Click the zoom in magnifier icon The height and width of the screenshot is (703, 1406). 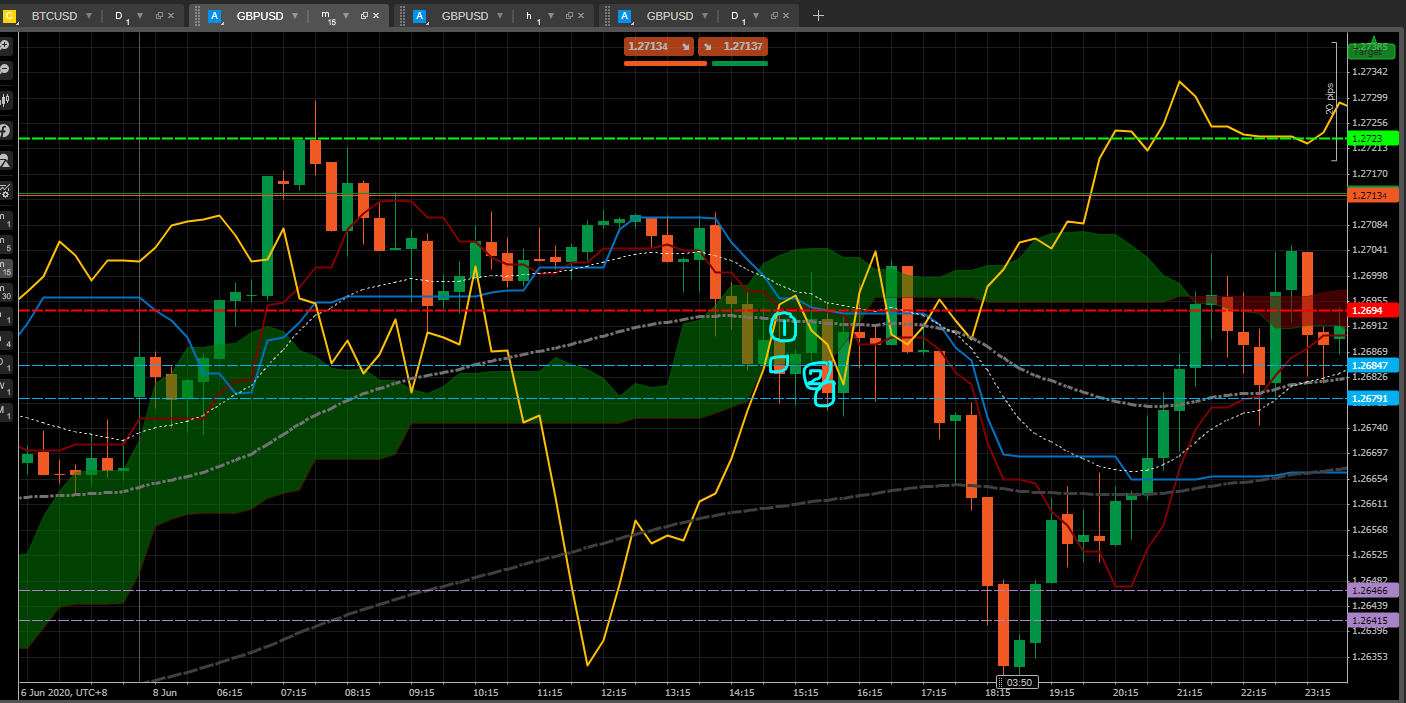5,46
